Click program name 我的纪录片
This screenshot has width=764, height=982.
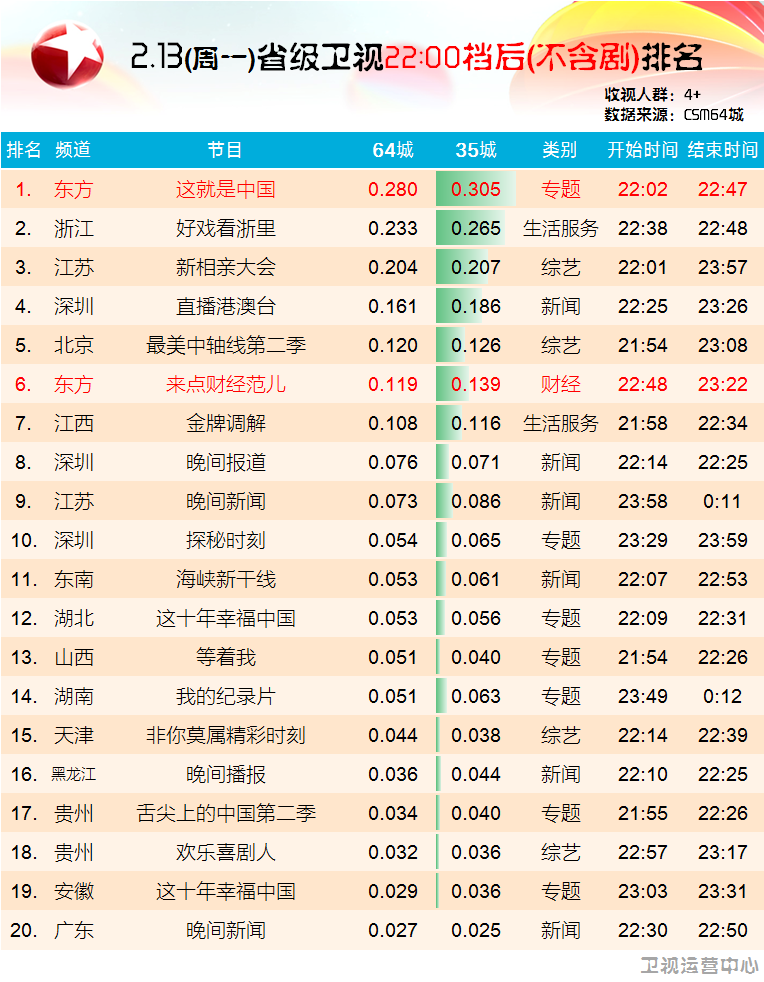pyautogui.click(x=225, y=696)
